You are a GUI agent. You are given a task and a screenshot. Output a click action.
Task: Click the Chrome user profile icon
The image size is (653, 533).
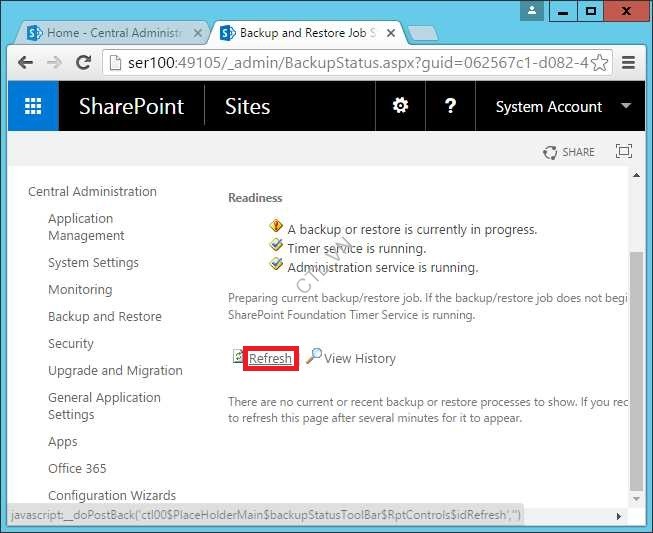532,10
